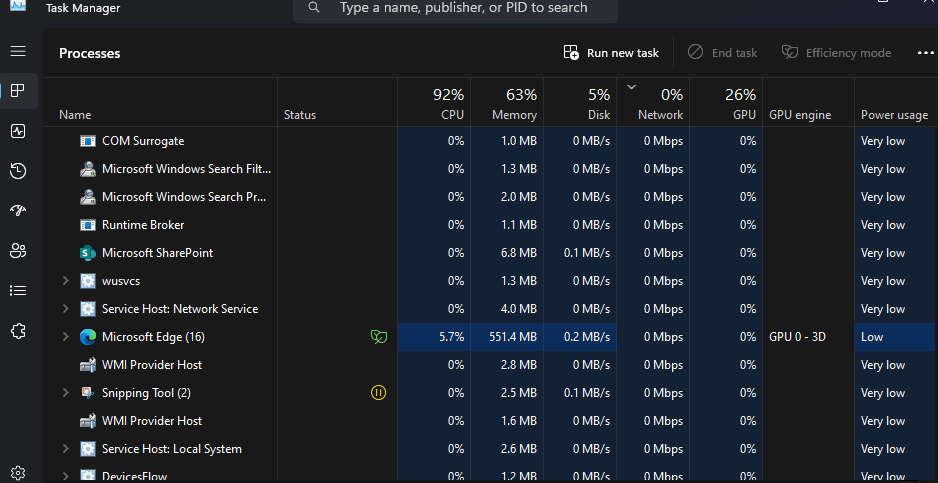Image resolution: width=938 pixels, height=483 pixels.
Task: Click the first WMI Provider Host icon
Action: click(88, 365)
